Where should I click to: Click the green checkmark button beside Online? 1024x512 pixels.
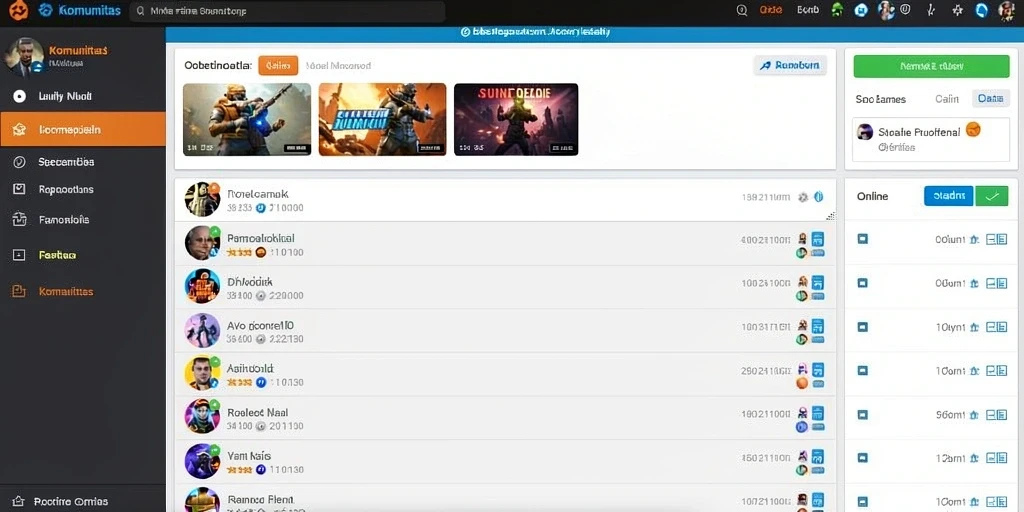[991, 196]
